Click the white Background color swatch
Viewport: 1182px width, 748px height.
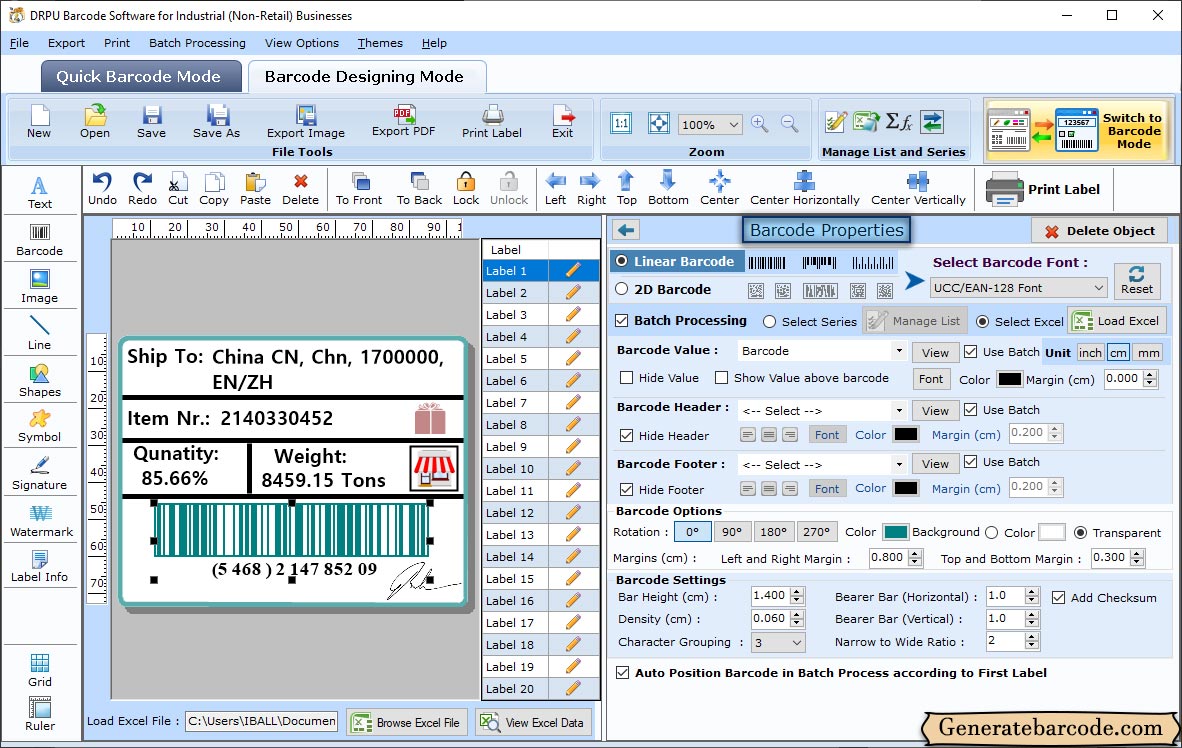coord(1052,532)
